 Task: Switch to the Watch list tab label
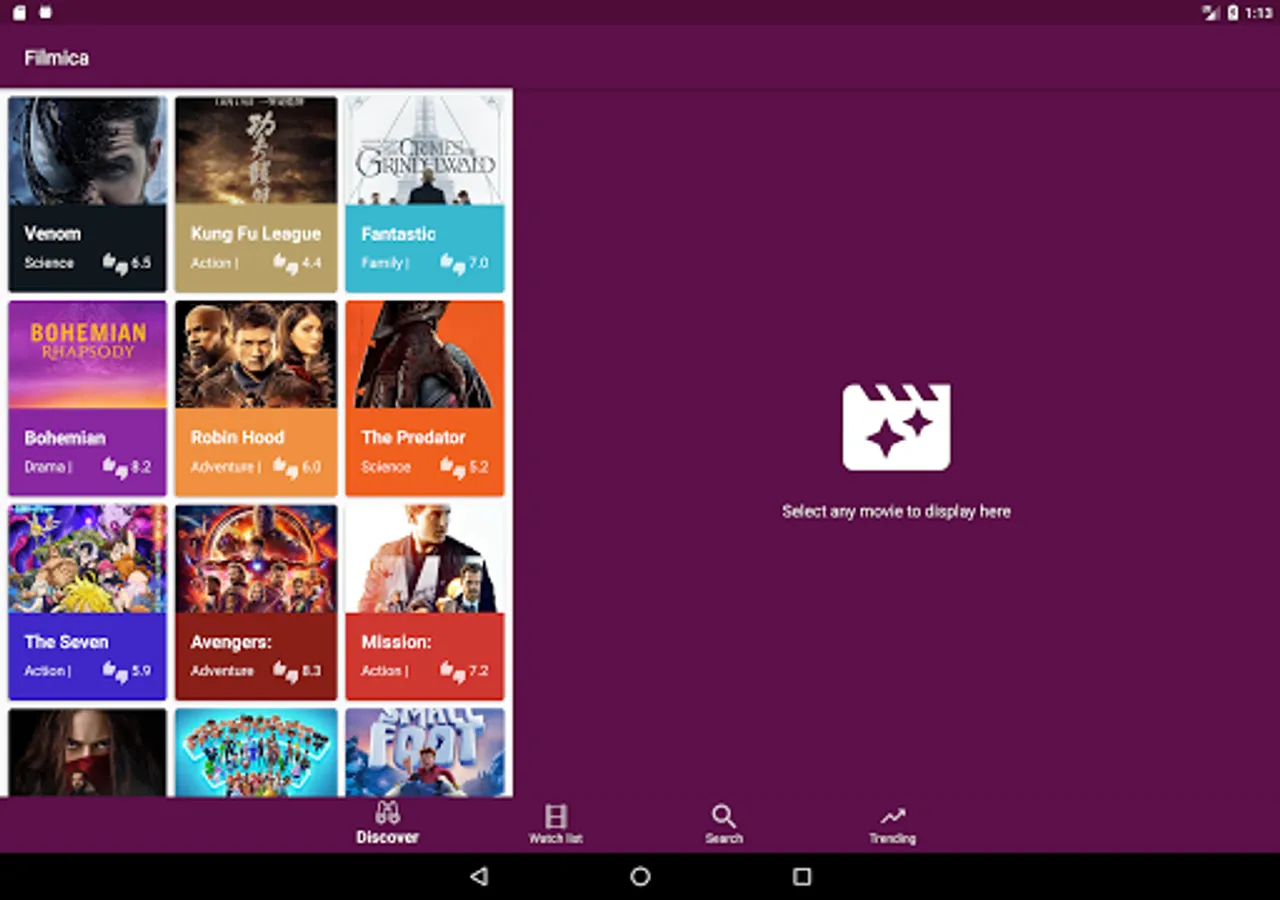tap(556, 839)
